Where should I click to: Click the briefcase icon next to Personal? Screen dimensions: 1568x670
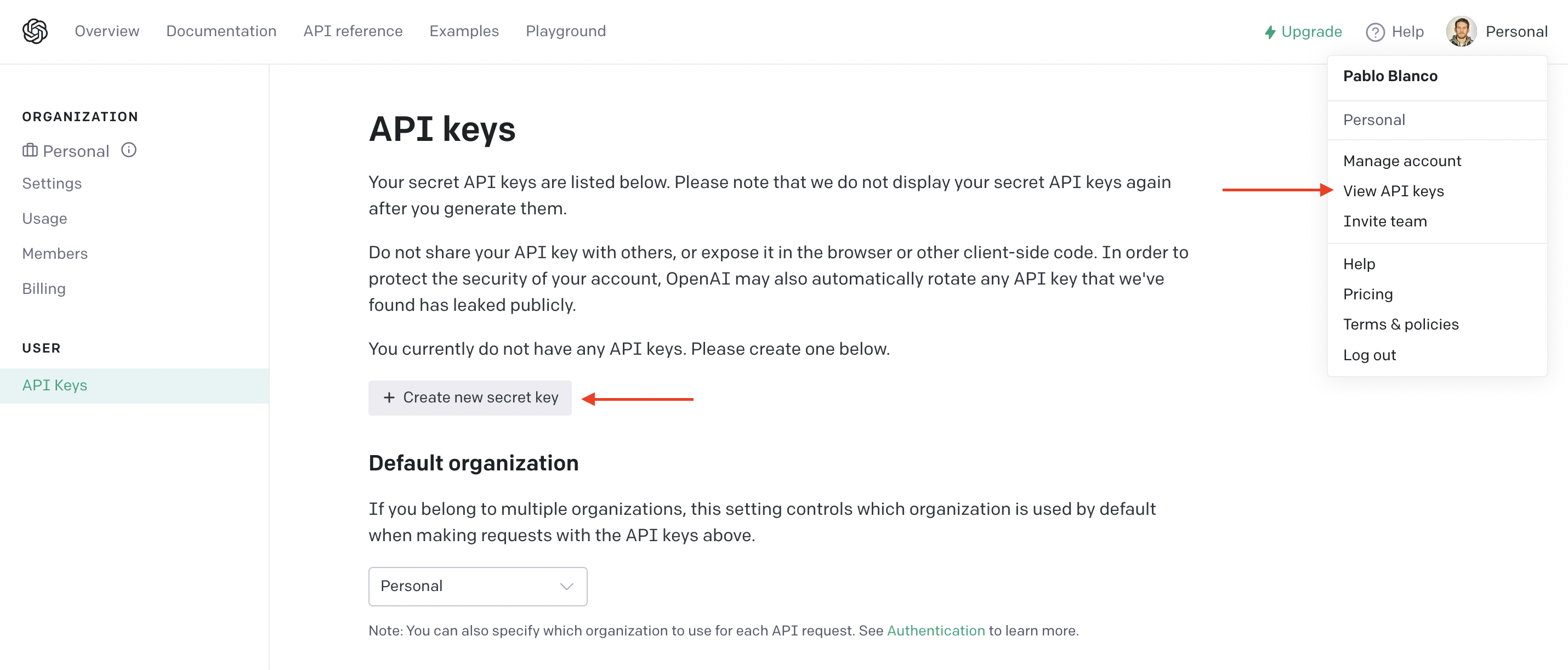[x=30, y=150]
